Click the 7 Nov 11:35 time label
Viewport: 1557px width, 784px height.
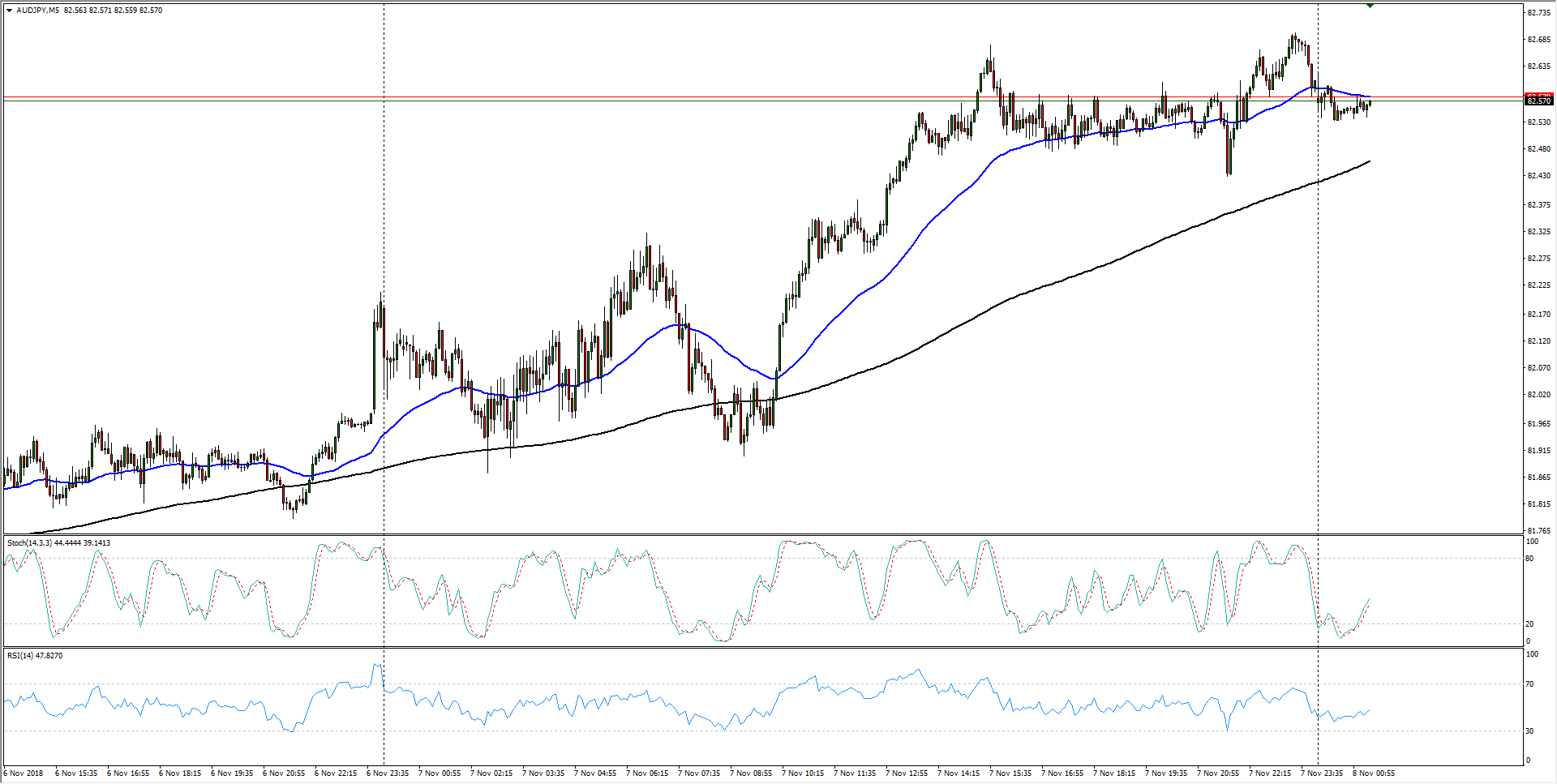tap(855, 773)
